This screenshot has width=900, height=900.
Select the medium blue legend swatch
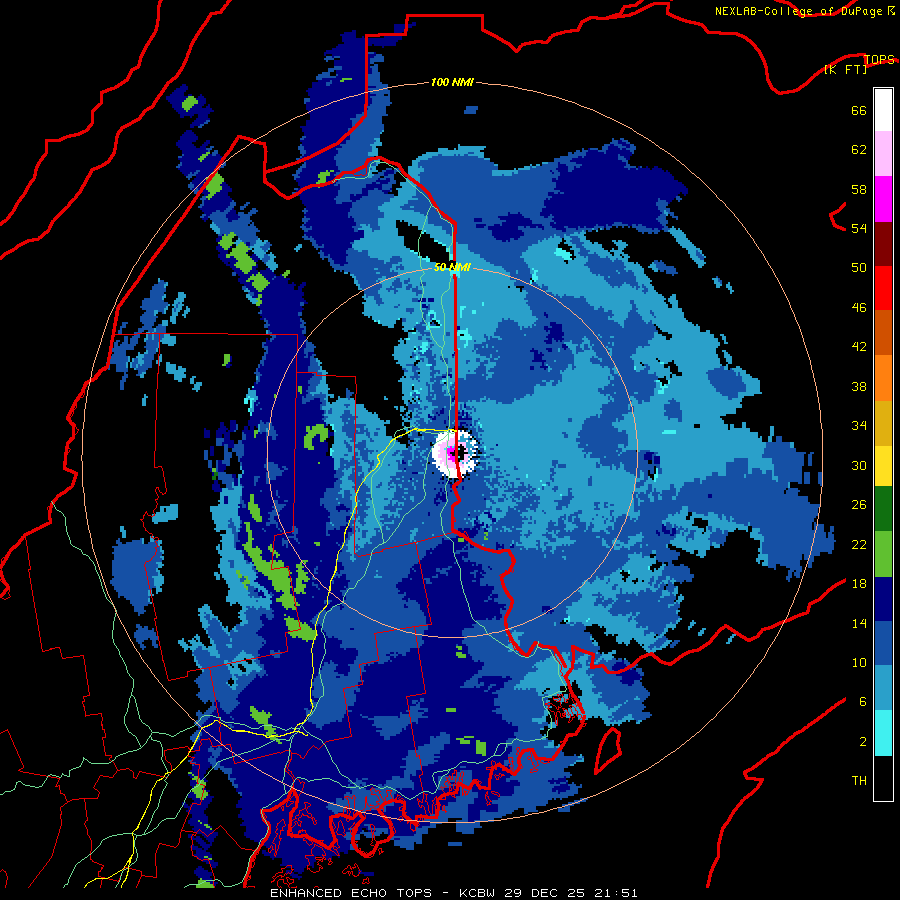(x=883, y=644)
